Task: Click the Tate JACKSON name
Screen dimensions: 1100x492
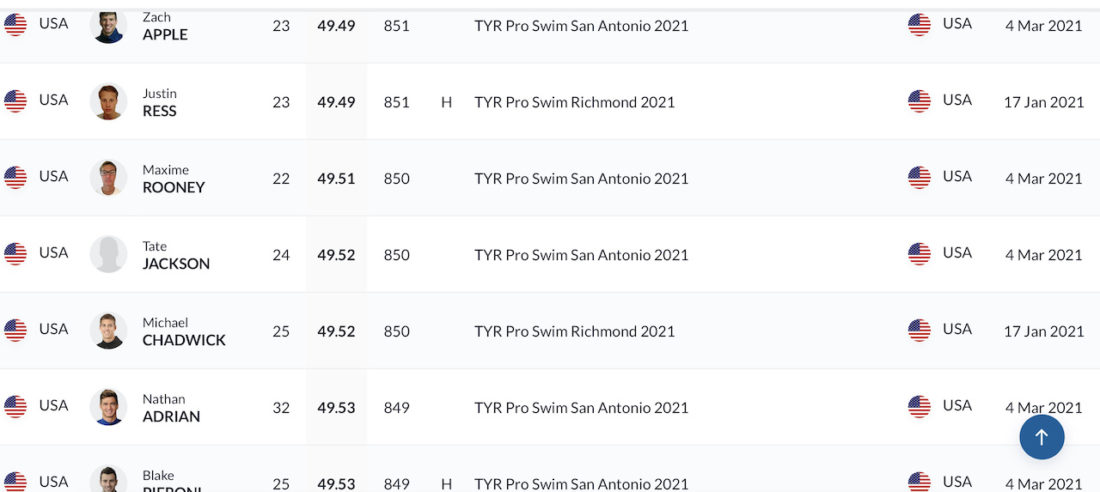Action: (x=176, y=255)
